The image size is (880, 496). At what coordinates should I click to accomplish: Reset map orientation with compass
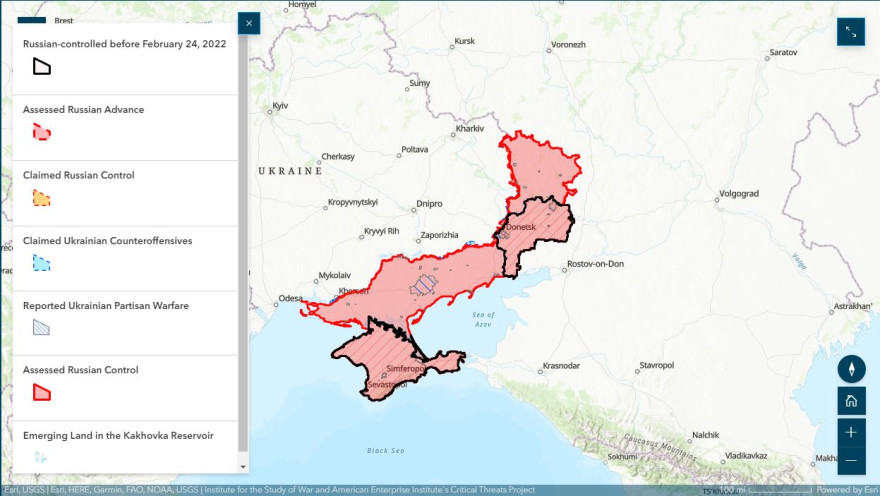click(x=851, y=369)
